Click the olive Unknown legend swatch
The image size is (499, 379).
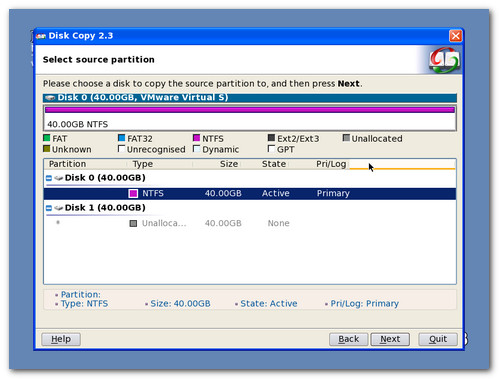(47, 149)
